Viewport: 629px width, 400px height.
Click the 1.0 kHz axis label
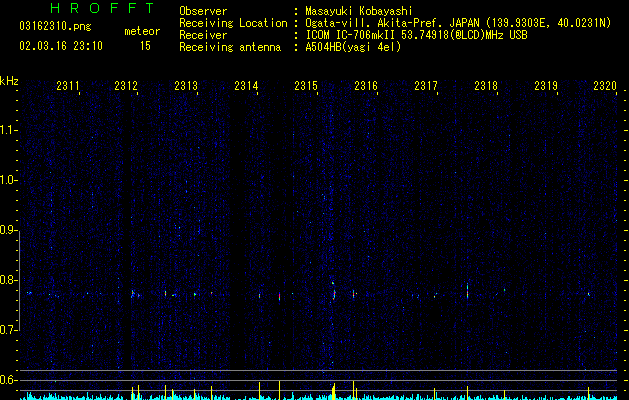tap(9, 180)
